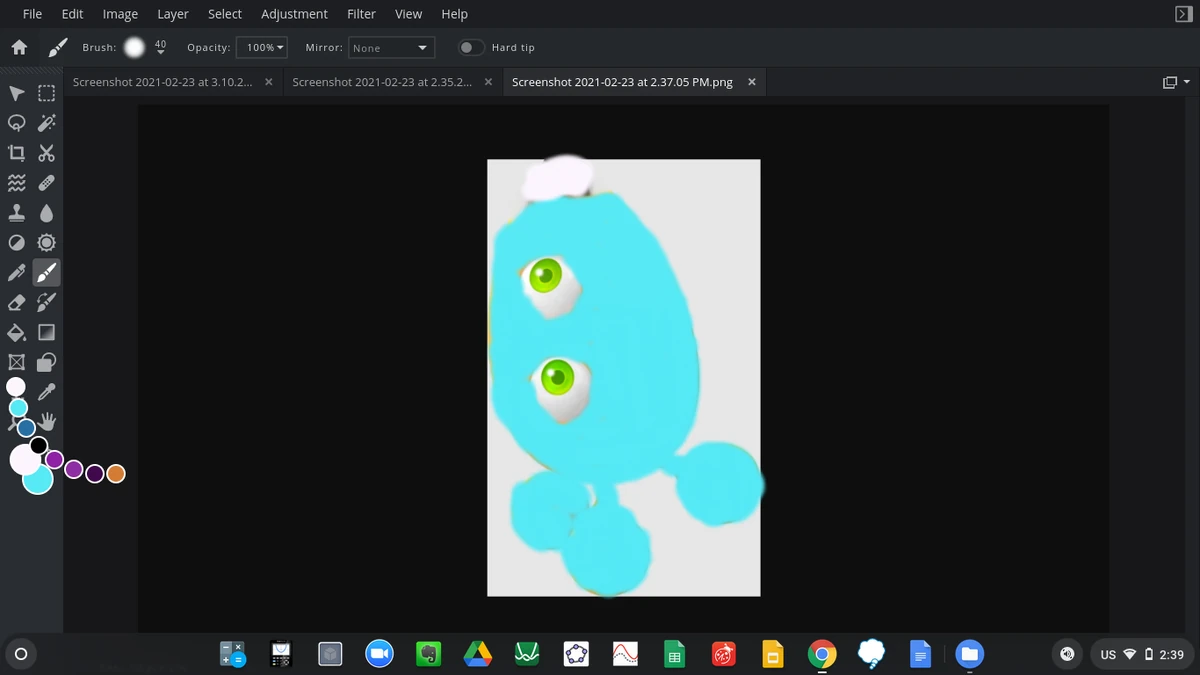Activate the Gradient tool

[x=46, y=332]
